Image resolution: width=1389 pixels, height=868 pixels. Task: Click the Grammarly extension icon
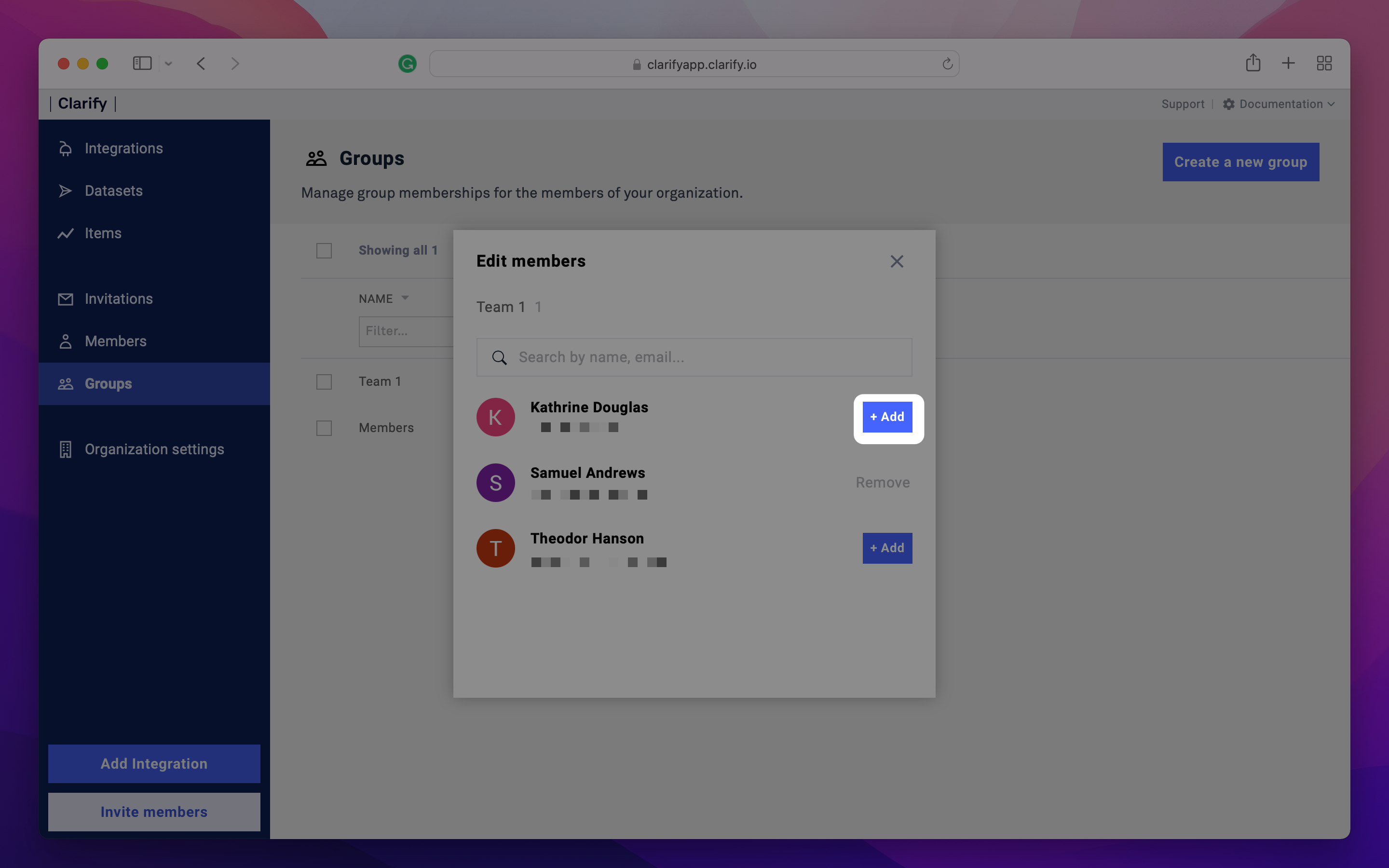pyautogui.click(x=407, y=64)
